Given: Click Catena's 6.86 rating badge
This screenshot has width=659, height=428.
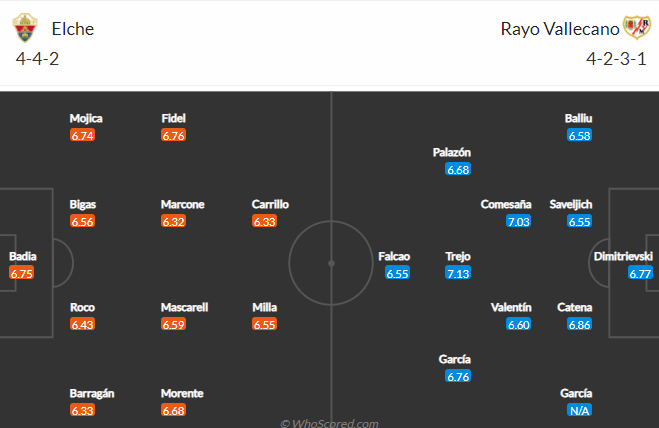Looking at the screenshot, I should point(580,324).
